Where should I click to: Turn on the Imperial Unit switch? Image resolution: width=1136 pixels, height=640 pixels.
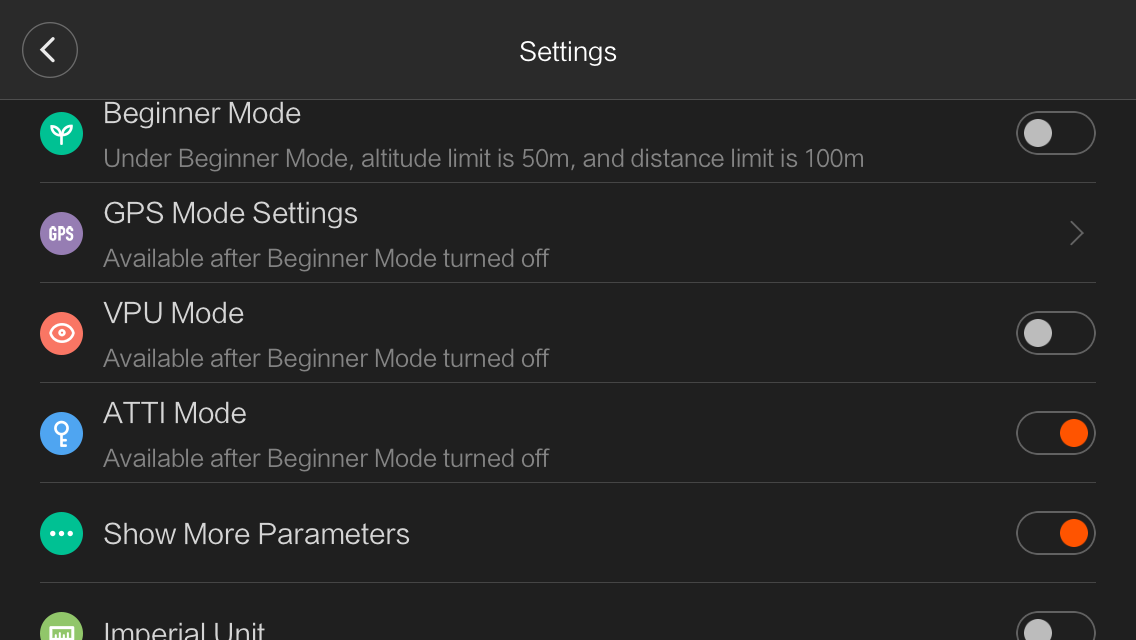[x=1056, y=626]
